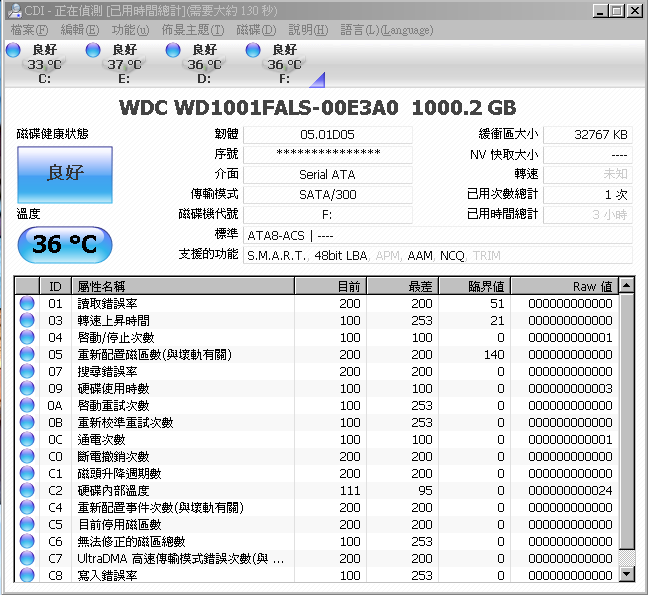Click the 序號 masked serial field

328,155
